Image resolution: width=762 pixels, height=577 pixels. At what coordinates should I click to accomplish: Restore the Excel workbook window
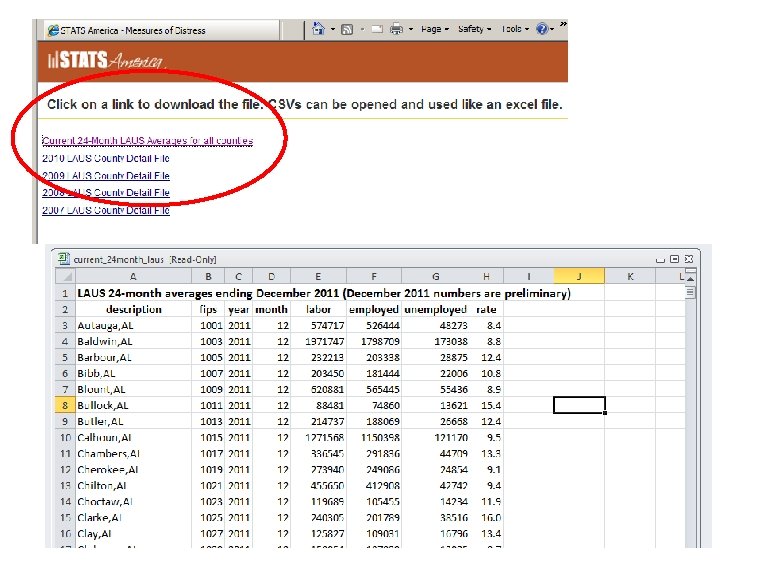(674, 258)
